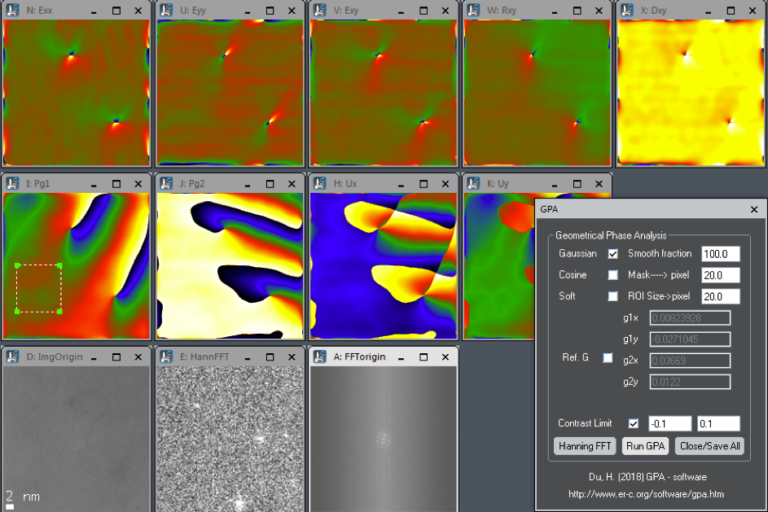Click the Smooth fraction input field
768x512 pixels.
coord(720,254)
